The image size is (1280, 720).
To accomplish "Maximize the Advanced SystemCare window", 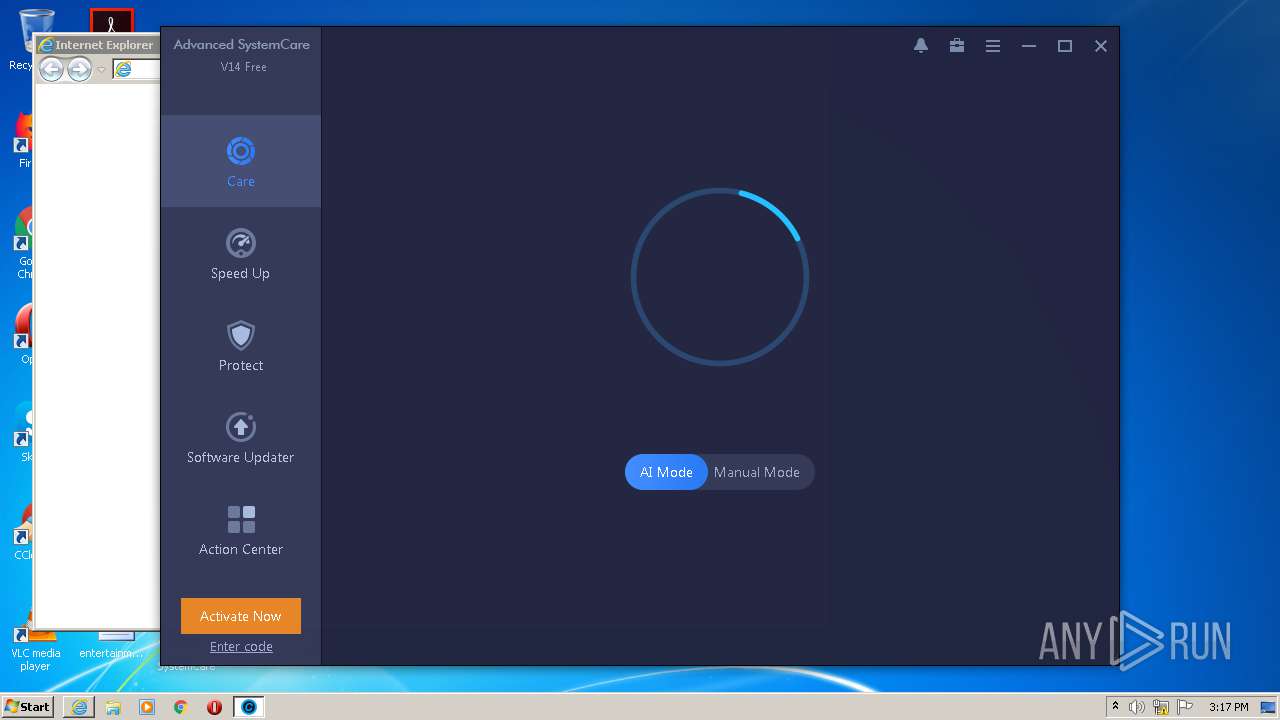I will pyautogui.click(x=1065, y=46).
